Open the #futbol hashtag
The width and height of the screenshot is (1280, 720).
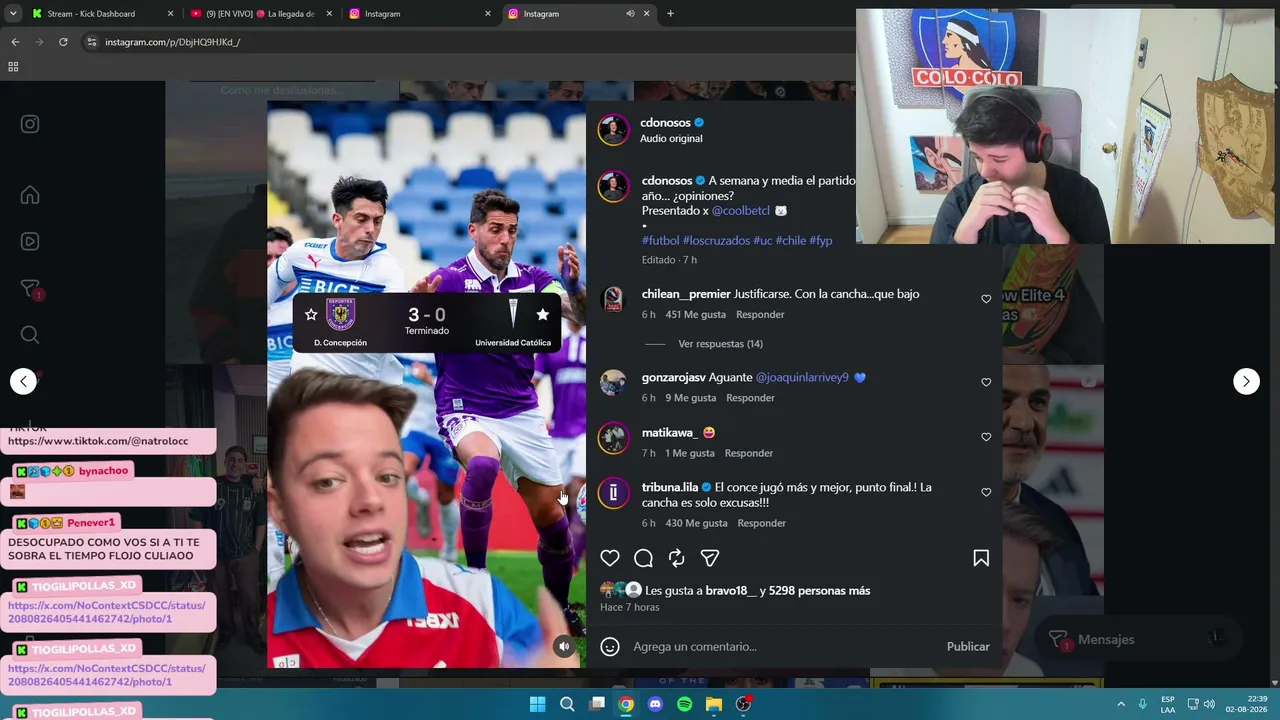[x=660, y=241]
